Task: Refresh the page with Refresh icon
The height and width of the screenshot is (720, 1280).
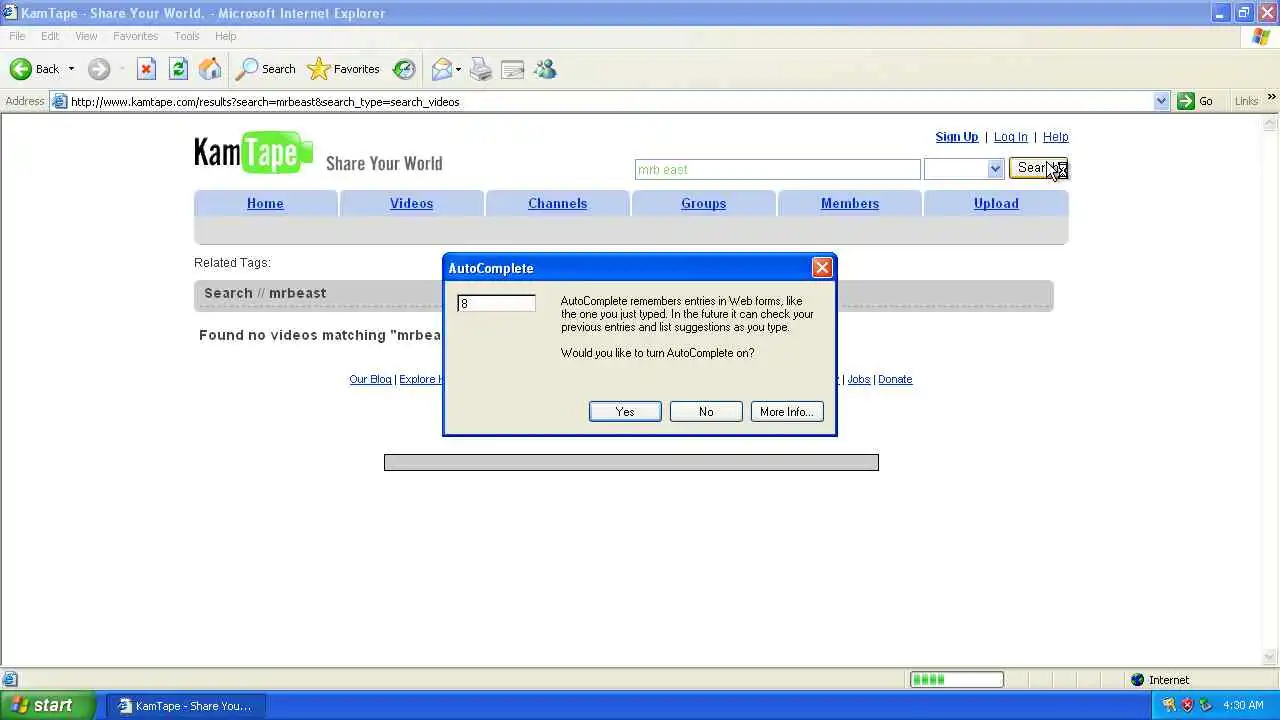Action: tap(178, 69)
